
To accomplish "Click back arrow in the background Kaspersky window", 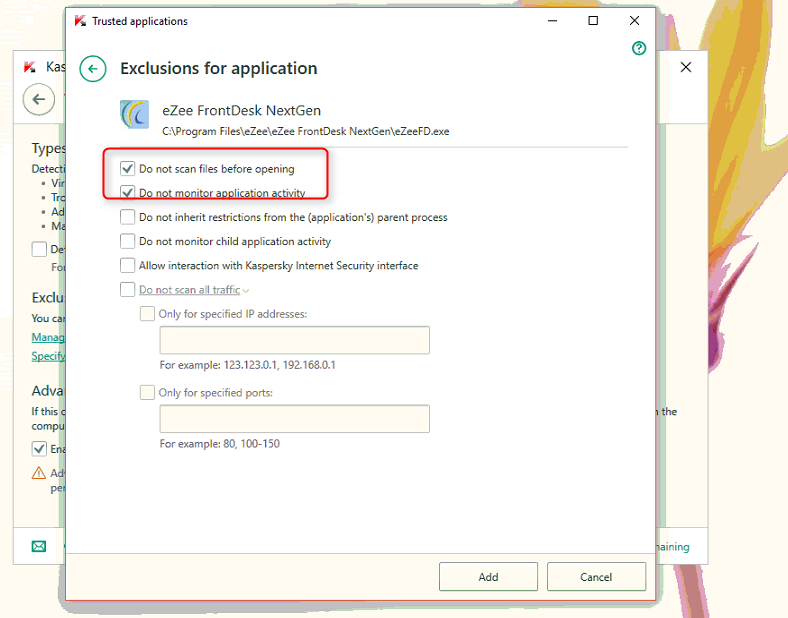I will (39, 99).
